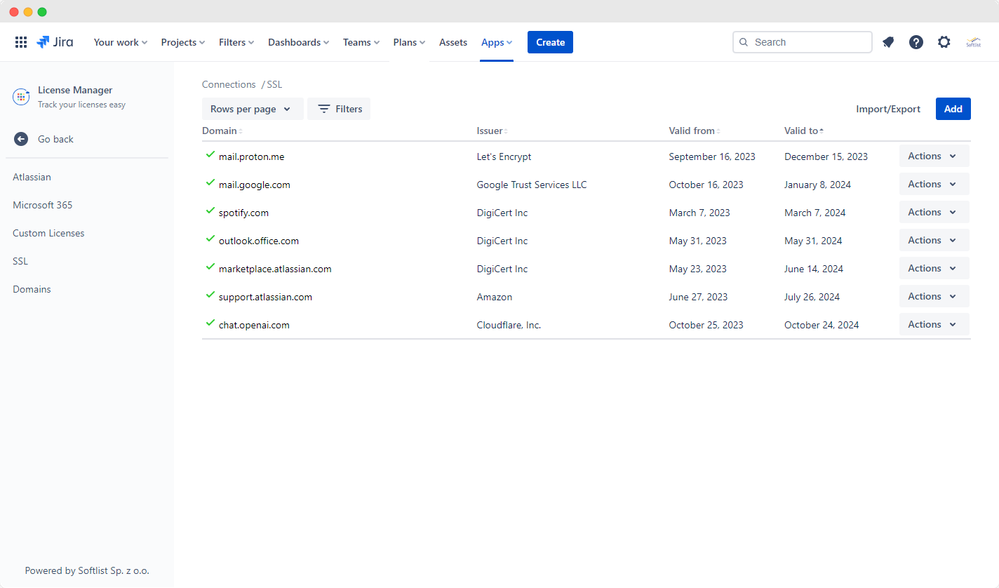Open Custom Licenses in the sidebar
This screenshot has width=999, height=588.
(48, 233)
